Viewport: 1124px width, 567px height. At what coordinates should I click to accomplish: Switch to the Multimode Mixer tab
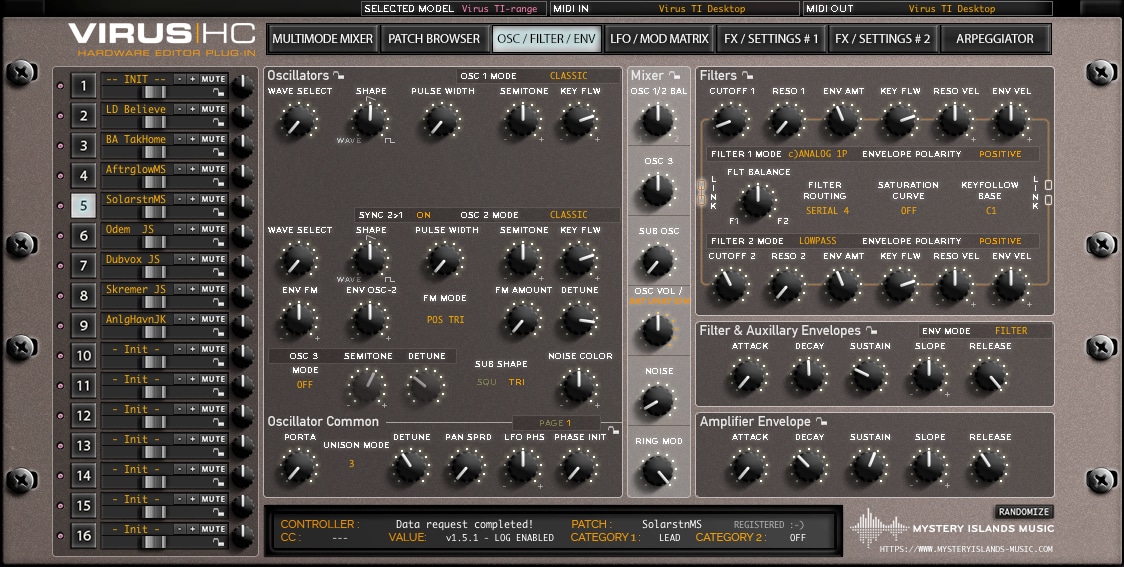click(323, 39)
